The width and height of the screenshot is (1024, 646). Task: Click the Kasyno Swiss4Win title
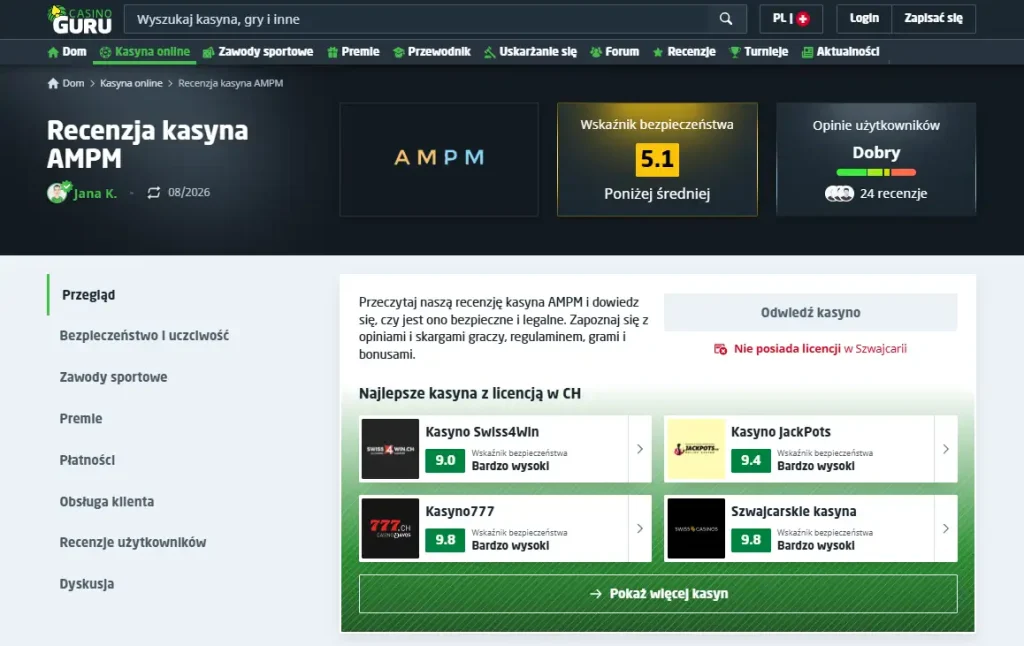(x=482, y=432)
